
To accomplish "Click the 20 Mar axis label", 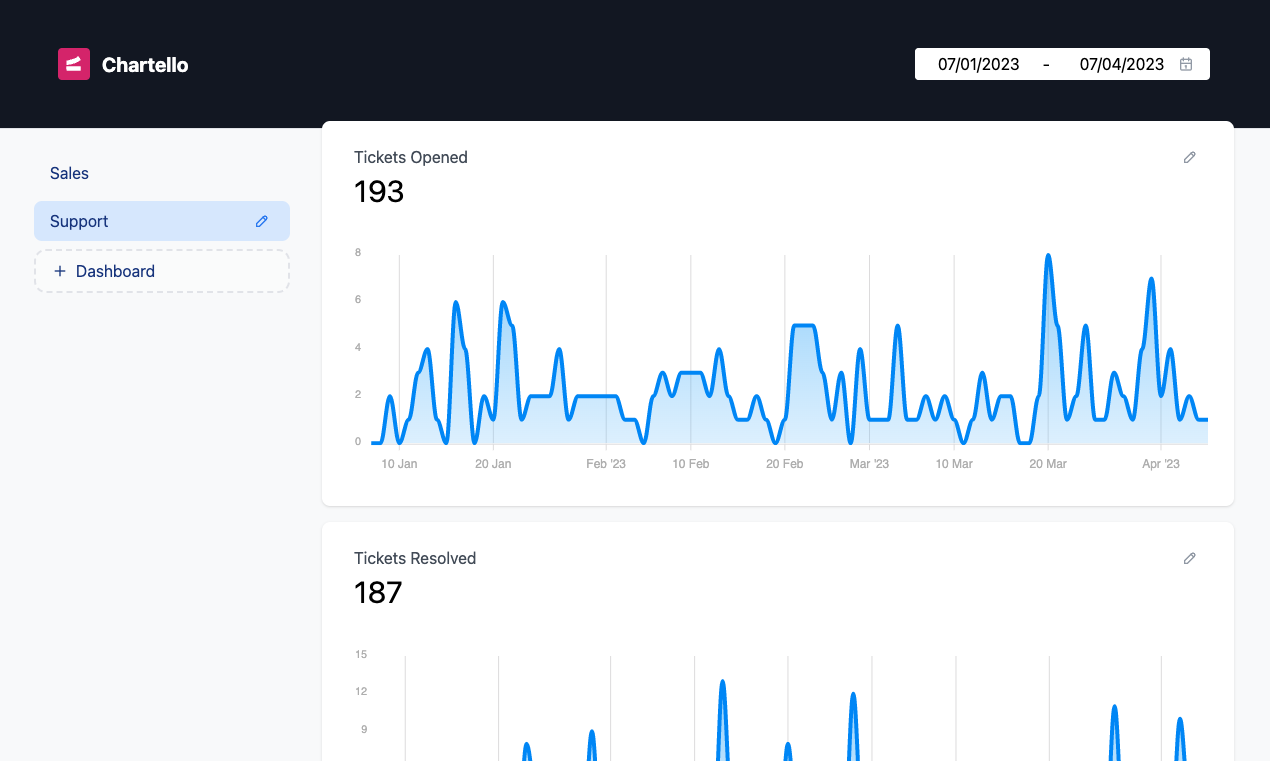I will [x=1048, y=464].
